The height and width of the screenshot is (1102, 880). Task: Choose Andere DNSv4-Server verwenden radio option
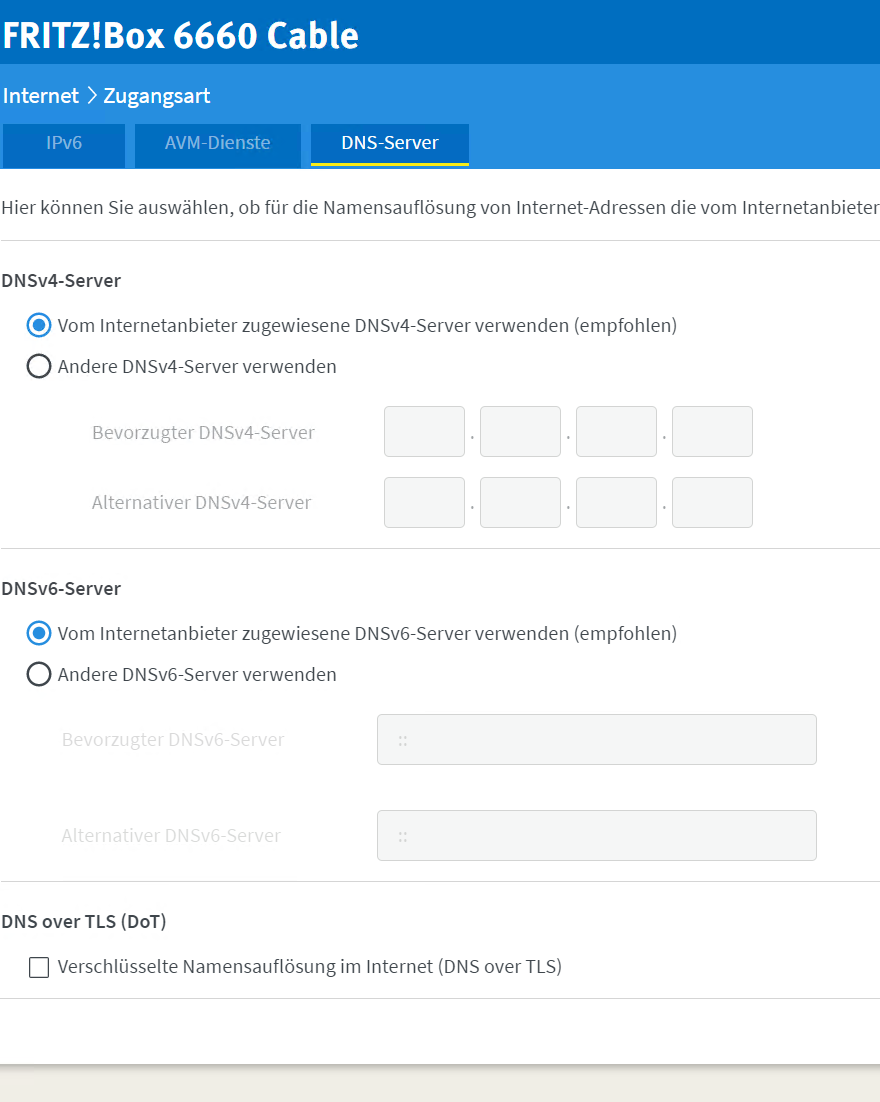(39, 366)
